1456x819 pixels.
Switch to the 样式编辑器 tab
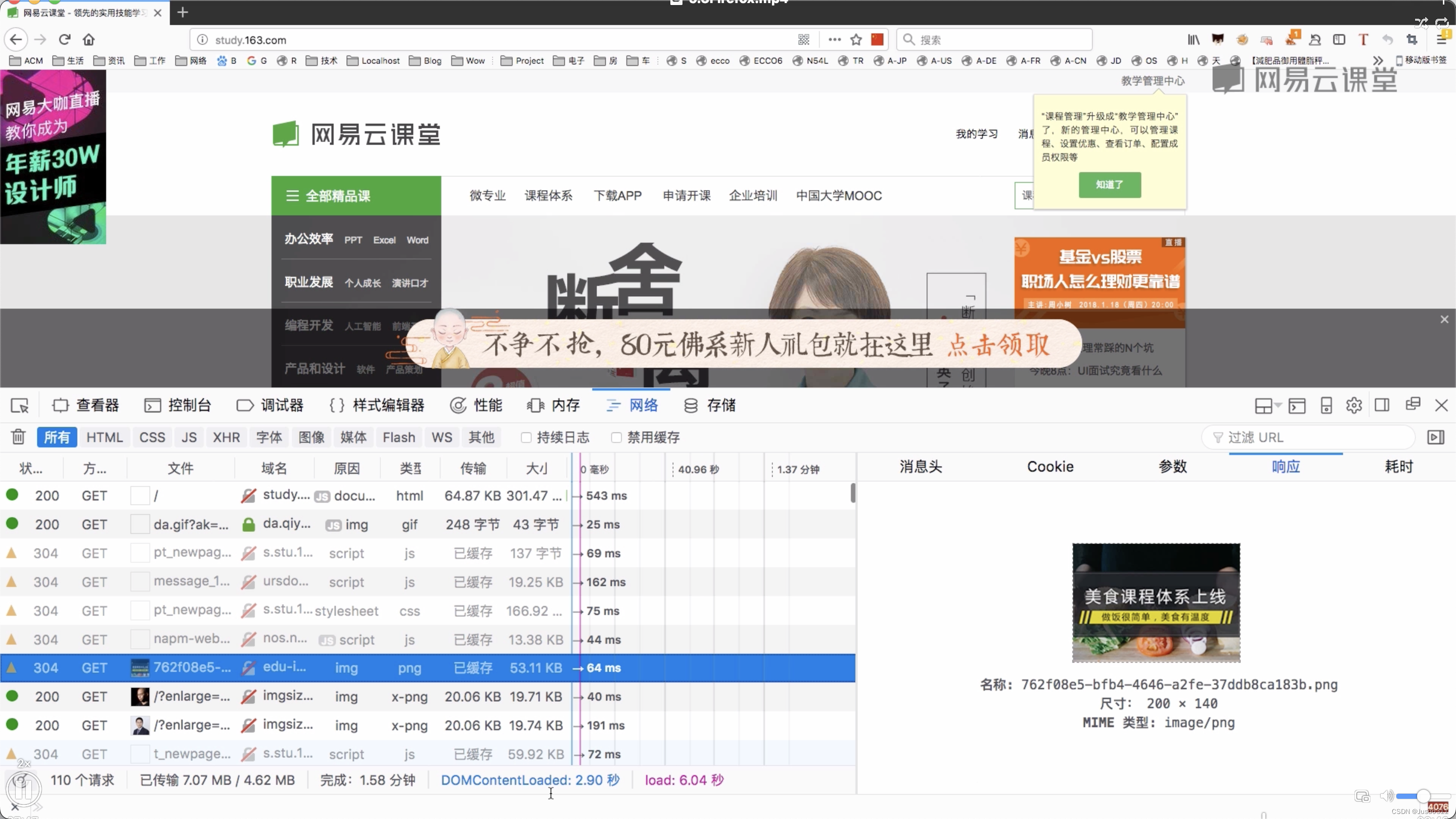click(x=377, y=405)
